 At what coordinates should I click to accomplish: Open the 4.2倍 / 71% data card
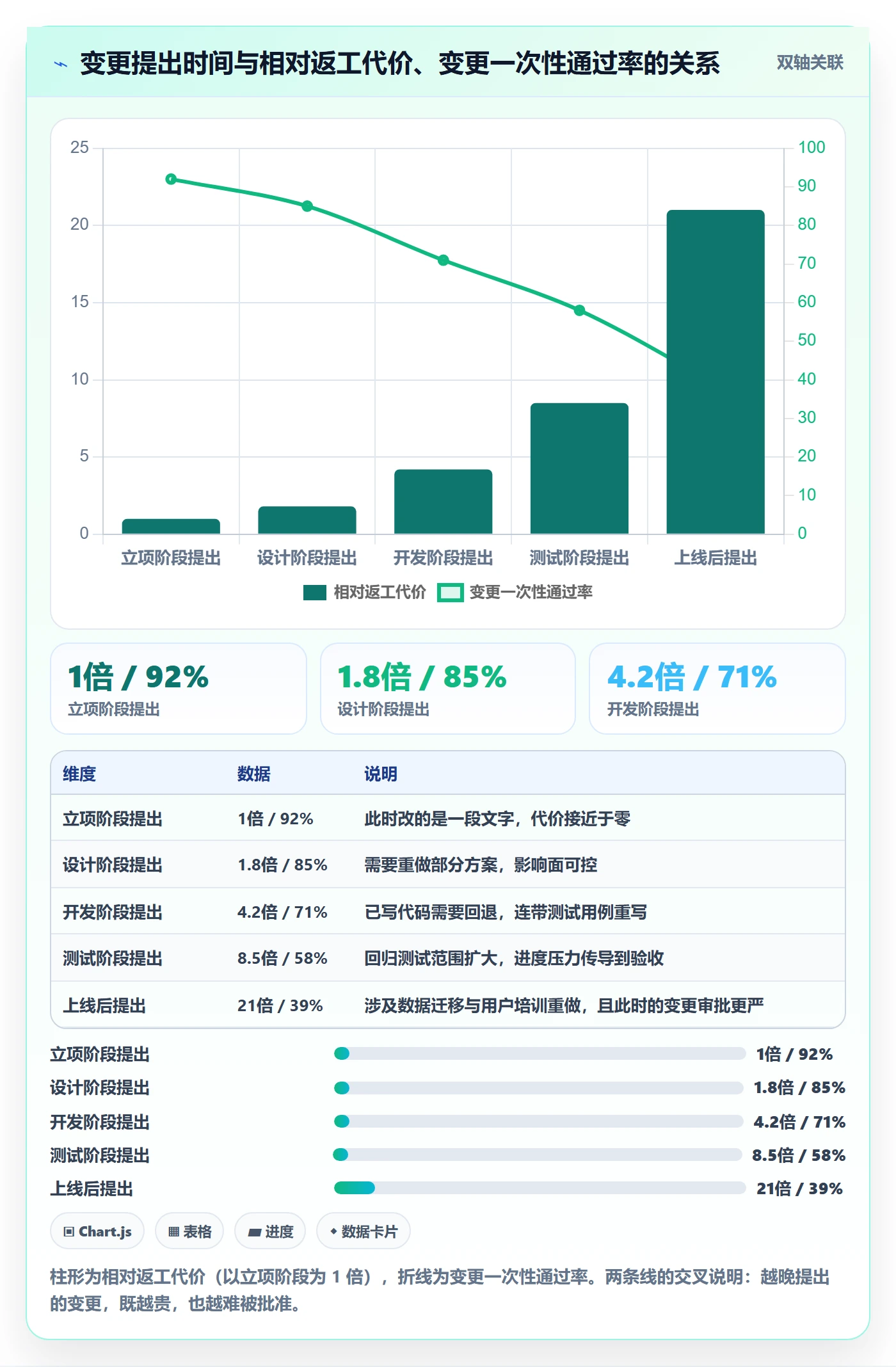pyautogui.click(x=717, y=689)
